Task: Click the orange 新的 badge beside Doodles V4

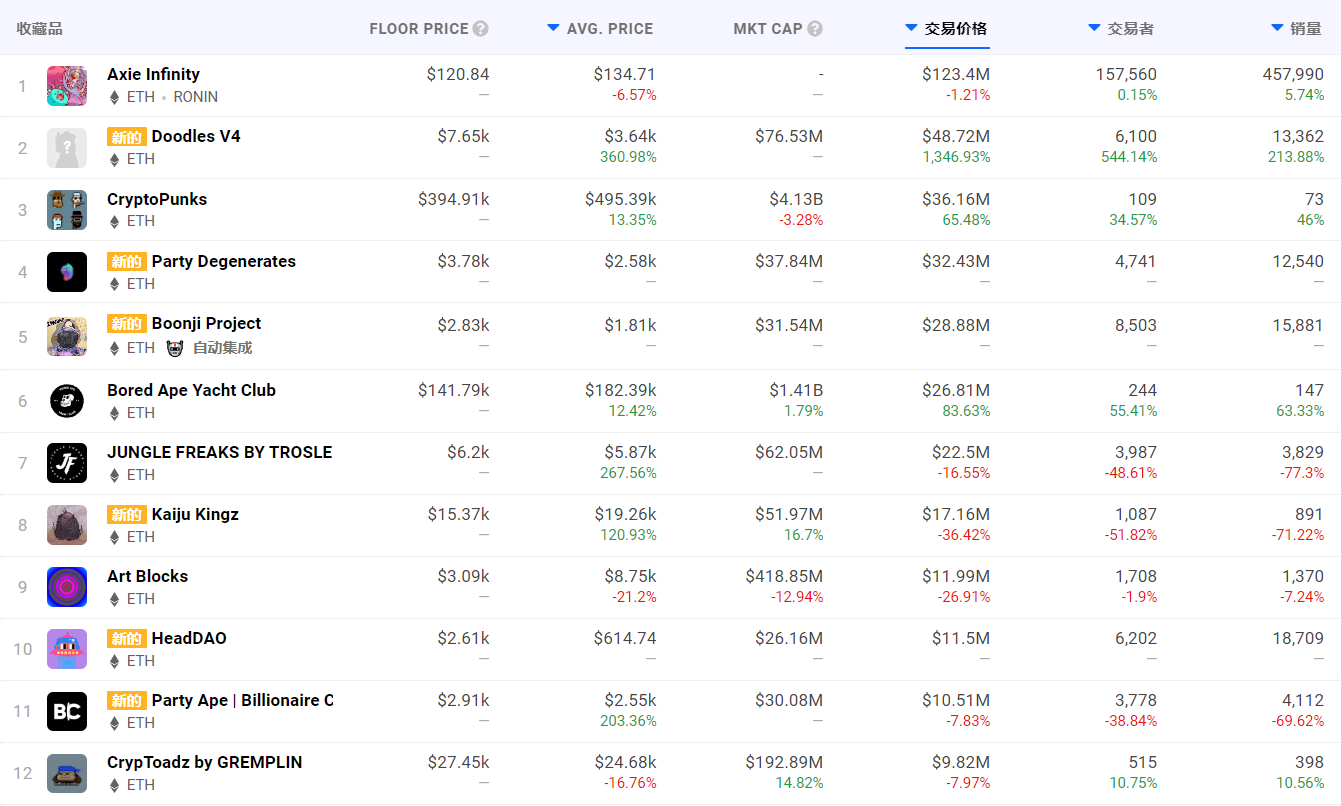Action: tap(127, 137)
